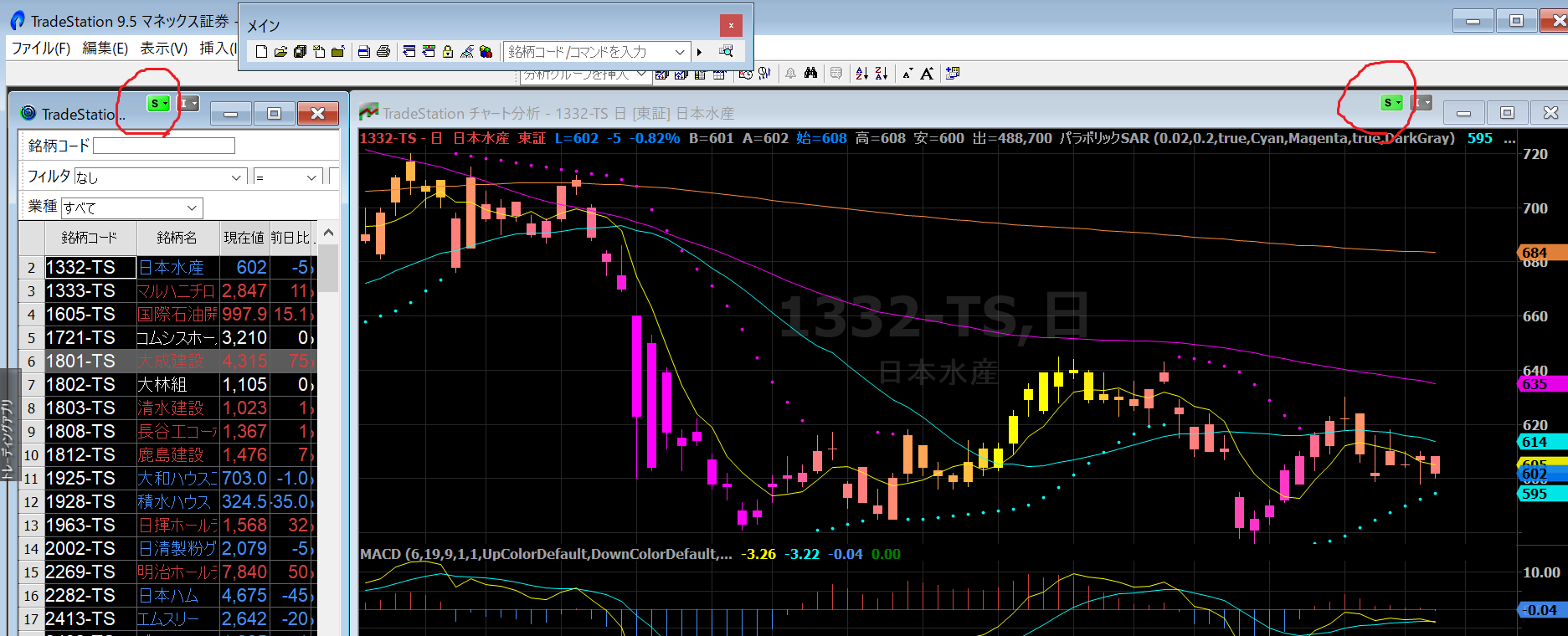Sort by the 現在値 column header
Screen dimensions: 1568x636
tap(244, 238)
